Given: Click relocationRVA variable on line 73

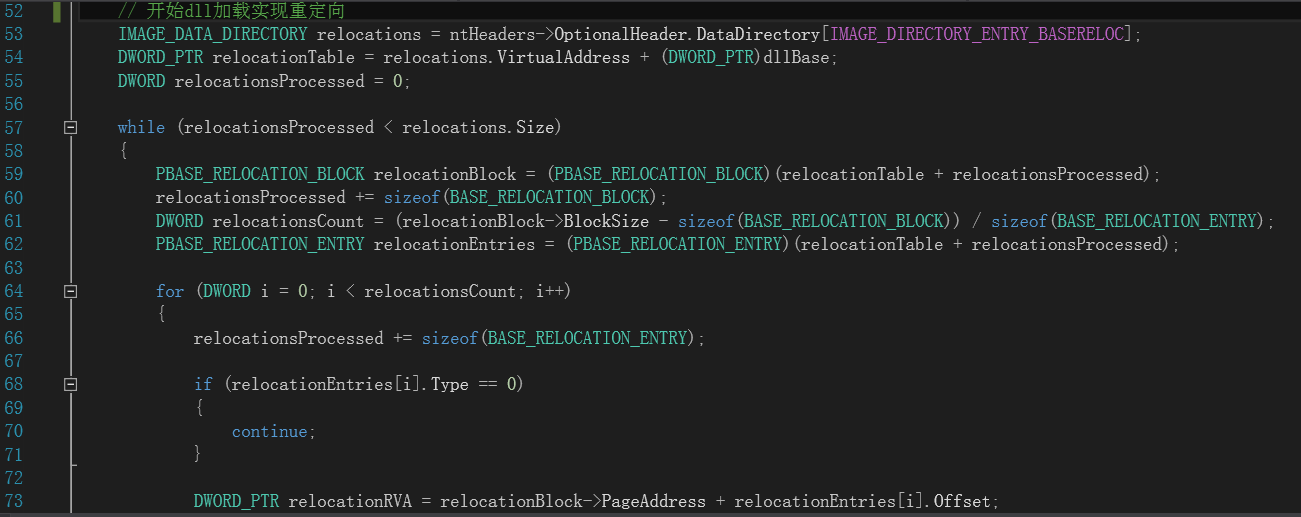Looking at the screenshot, I should pyautogui.click(x=350, y=501).
